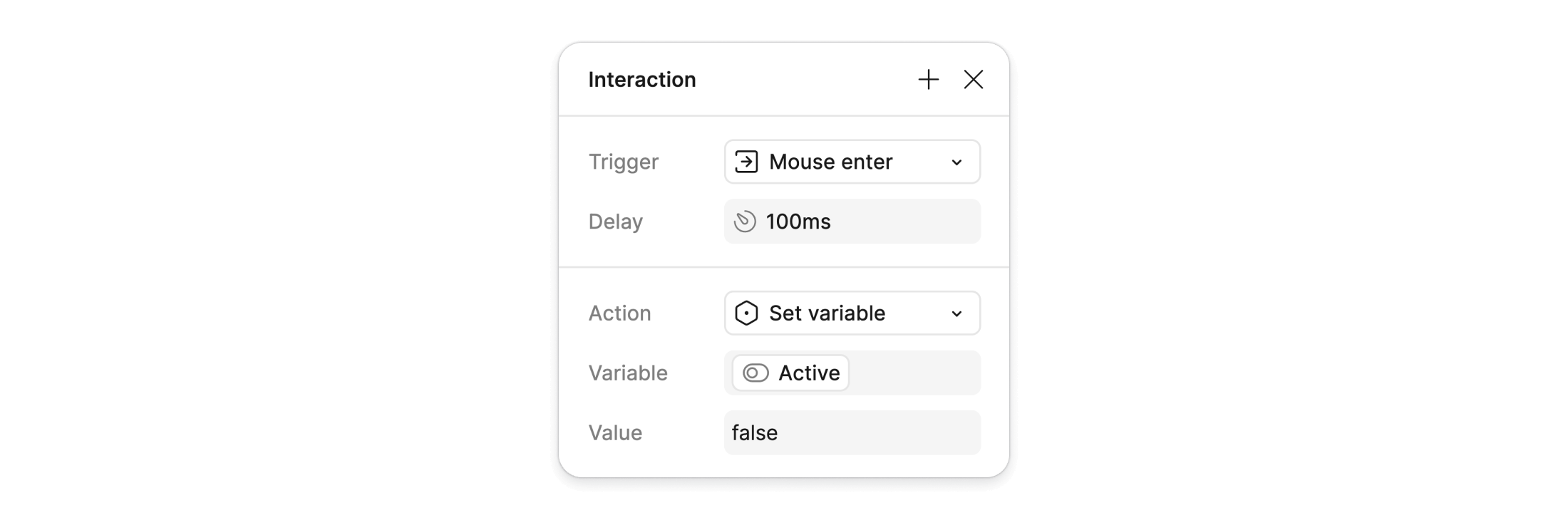Click the hexagon icon for Set variable
The image size is (1568, 520).
pos(746,313)
